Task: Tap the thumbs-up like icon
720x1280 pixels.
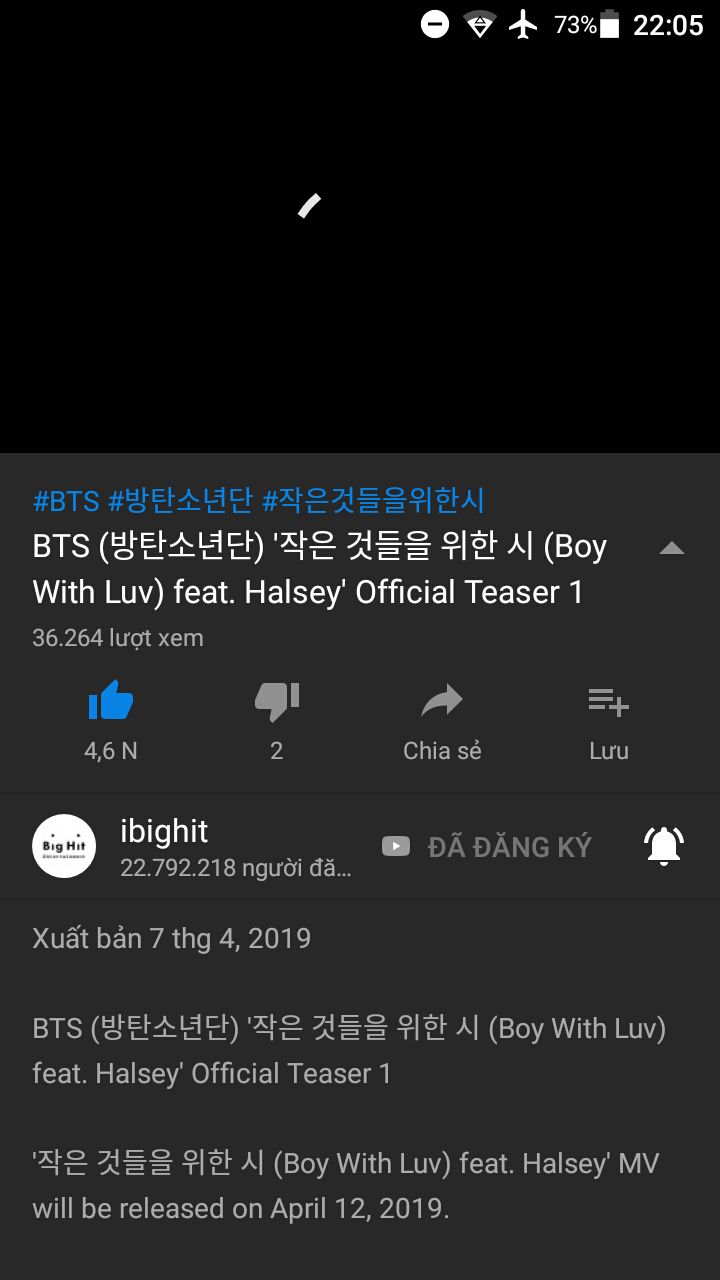Action: (x=111, y=701)
